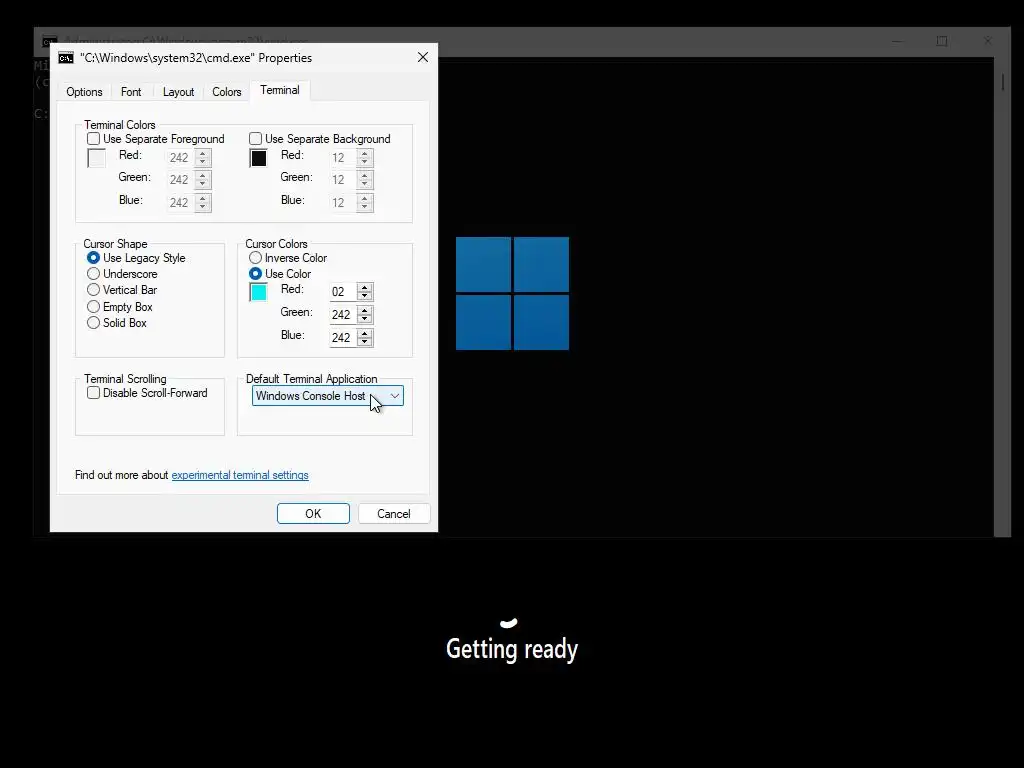Screen dimensions: 1024x768
Task: Increase cursor color Blue value
Action: tap(365, 333)
